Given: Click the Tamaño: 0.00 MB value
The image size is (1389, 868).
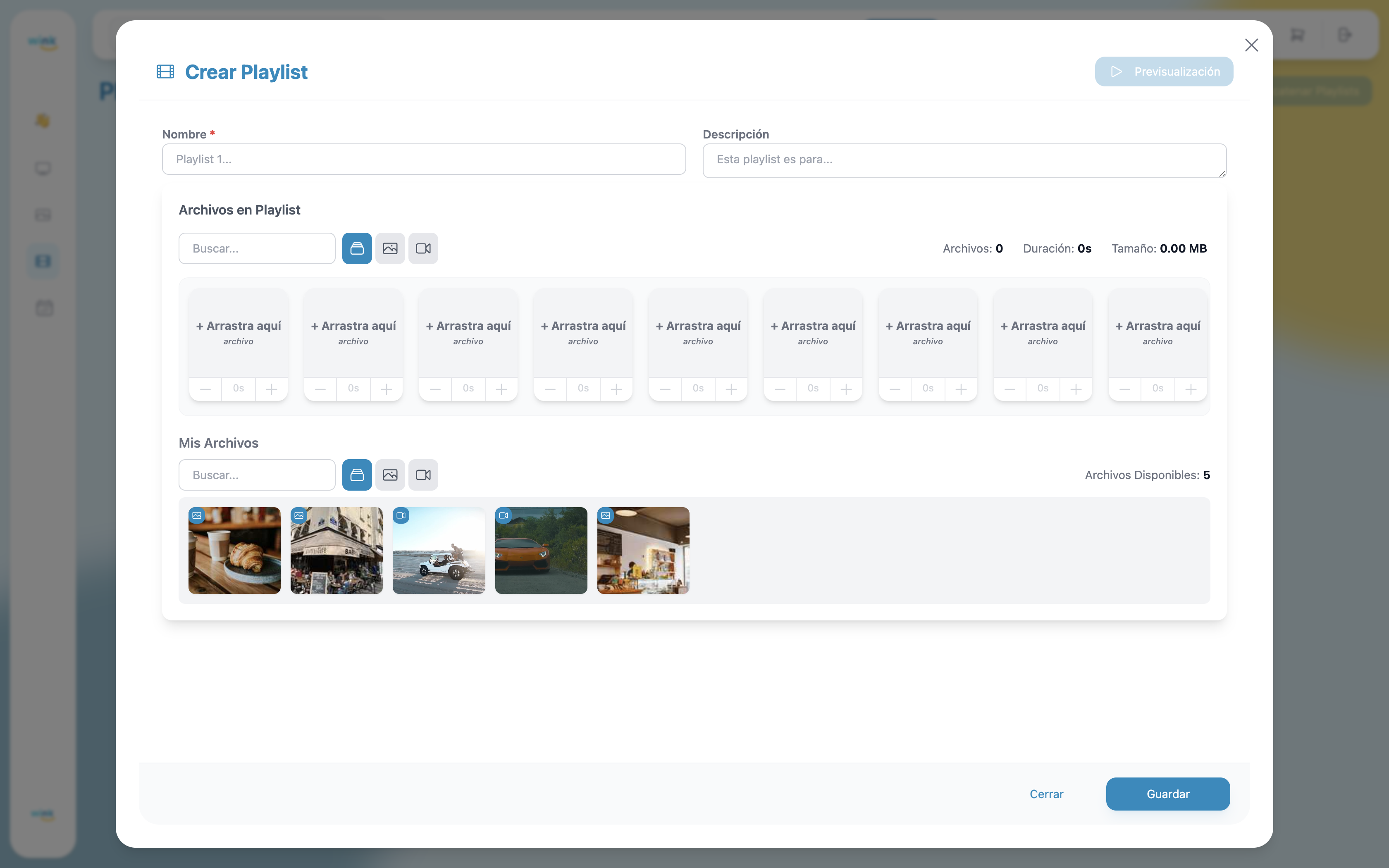Looking at the screenshot, I should [x=1159, y=248].
